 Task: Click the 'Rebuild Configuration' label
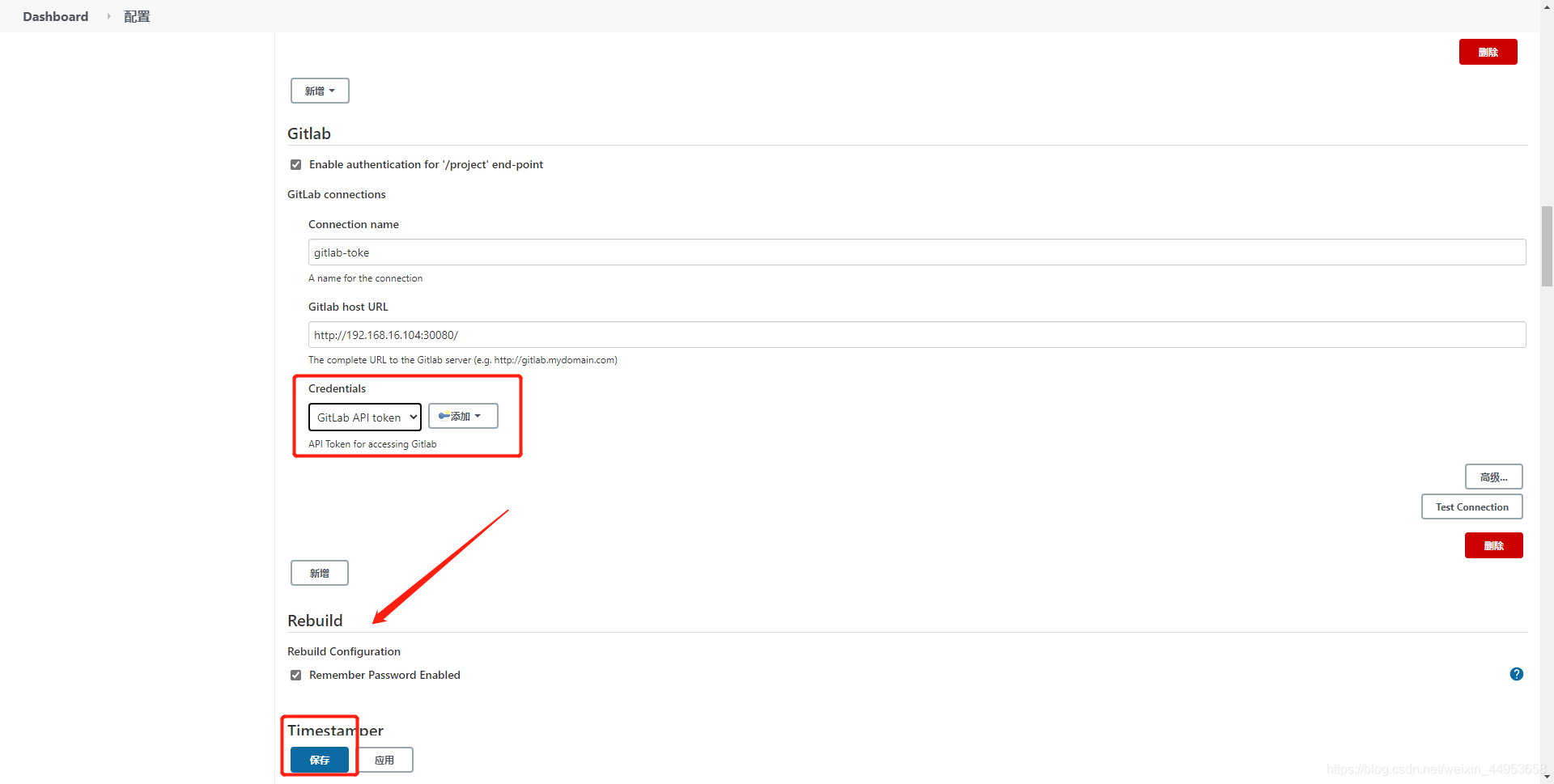tap(344, 651)
